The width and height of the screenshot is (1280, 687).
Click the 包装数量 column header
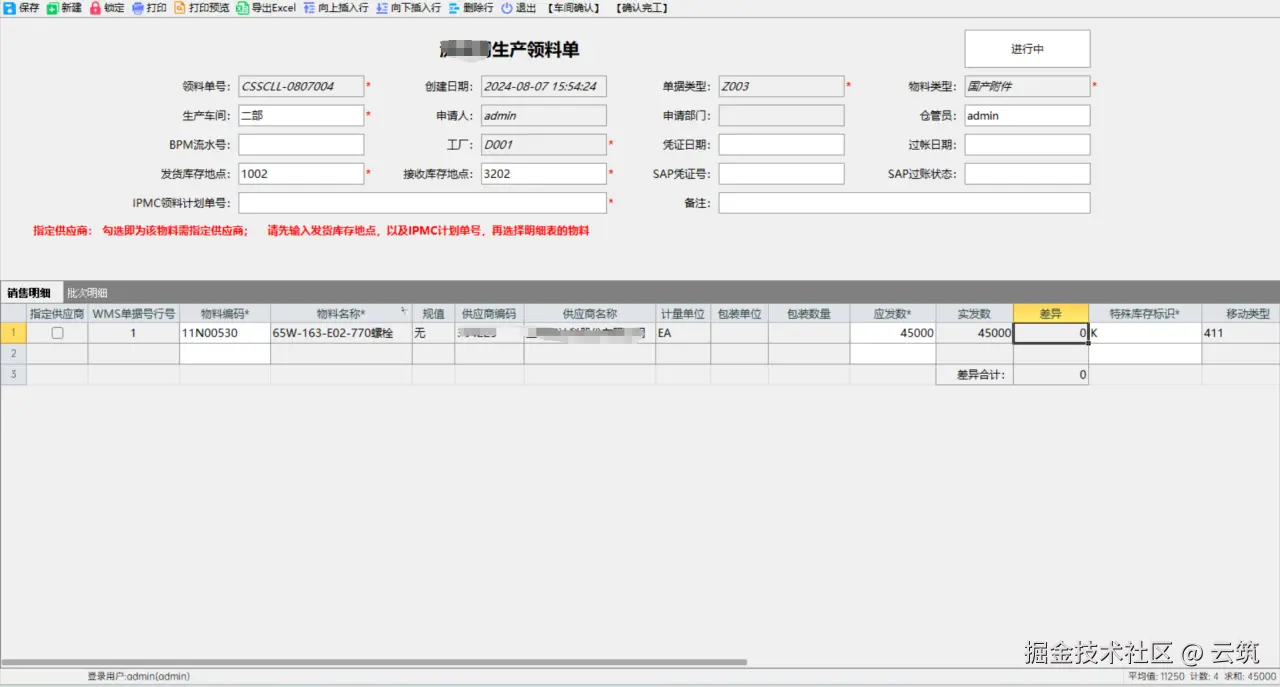(x=809, y=313)
